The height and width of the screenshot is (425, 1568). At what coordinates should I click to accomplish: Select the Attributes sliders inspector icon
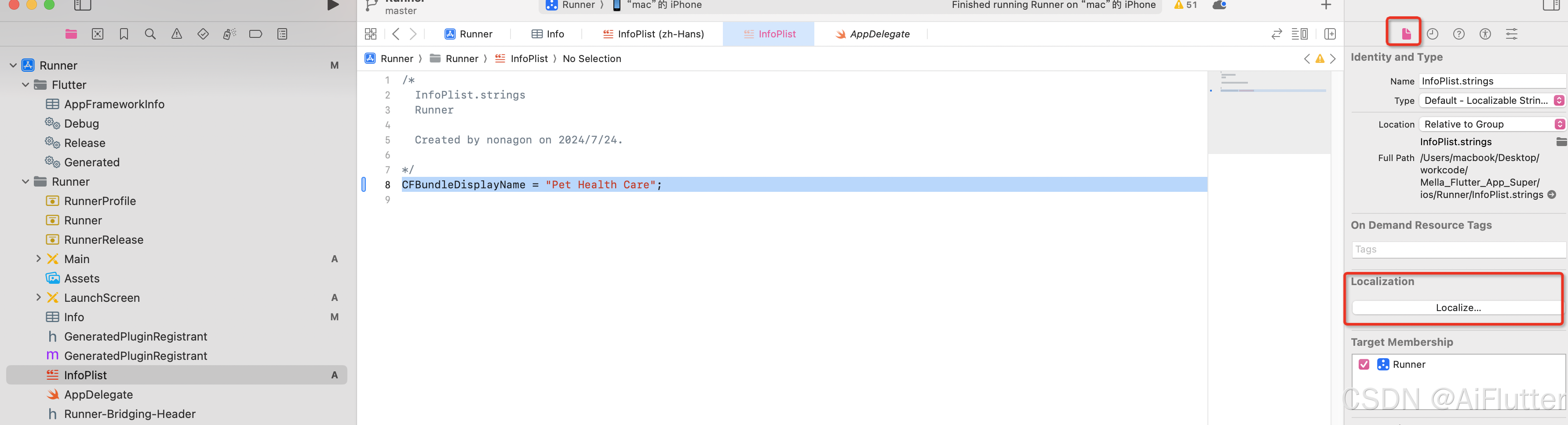[x=1512, y=34]
